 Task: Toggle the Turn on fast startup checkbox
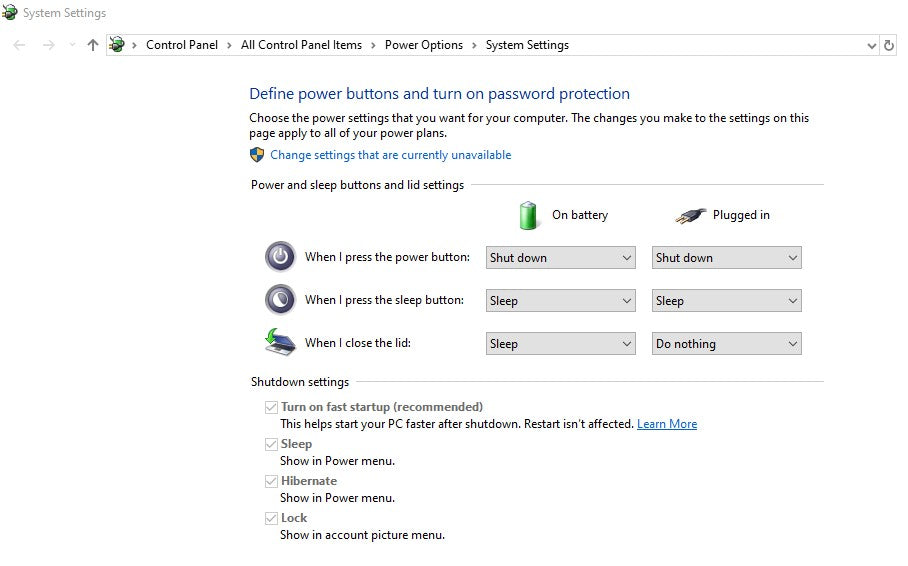point(271,407)
